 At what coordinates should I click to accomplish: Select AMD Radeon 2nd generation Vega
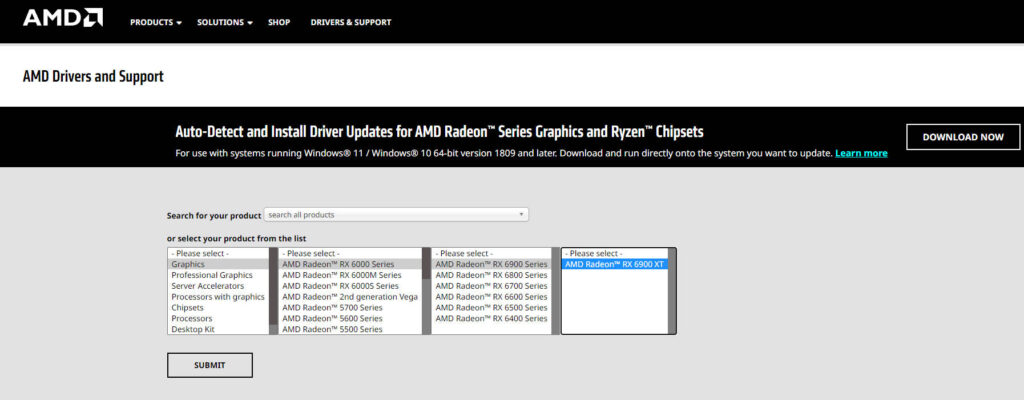(x=350, y=297)
